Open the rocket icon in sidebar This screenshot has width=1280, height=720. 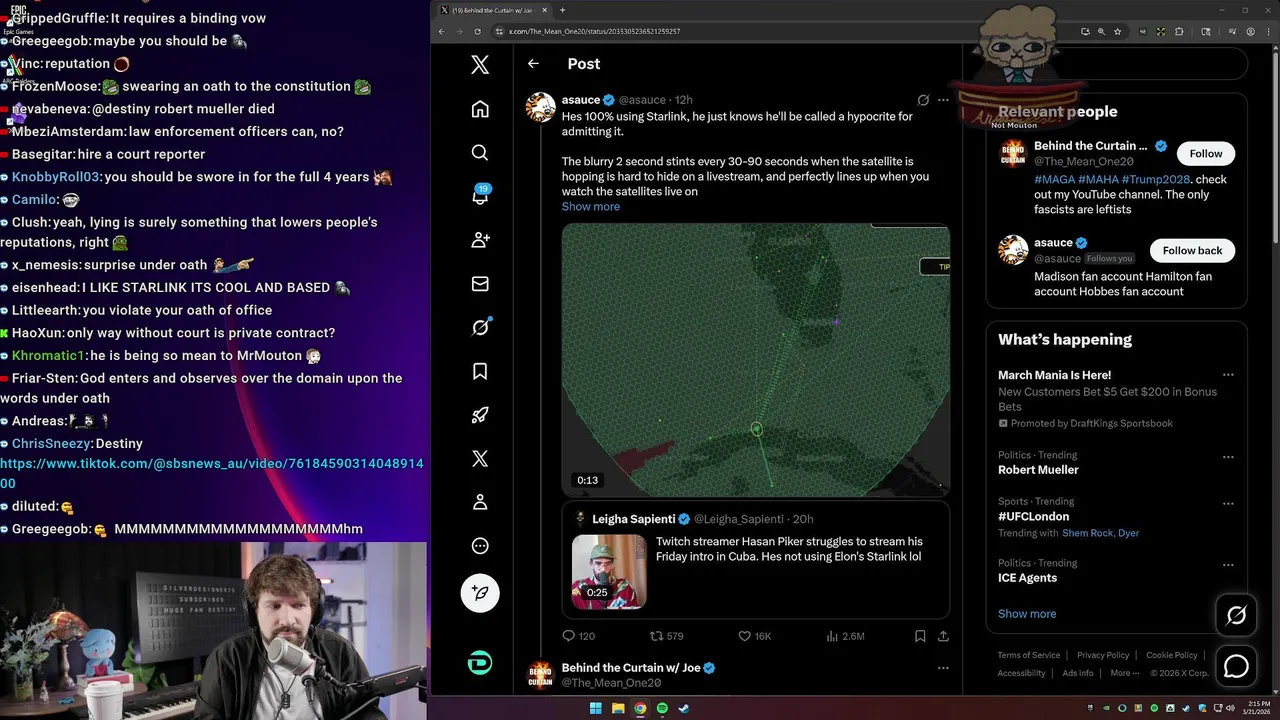480,415
